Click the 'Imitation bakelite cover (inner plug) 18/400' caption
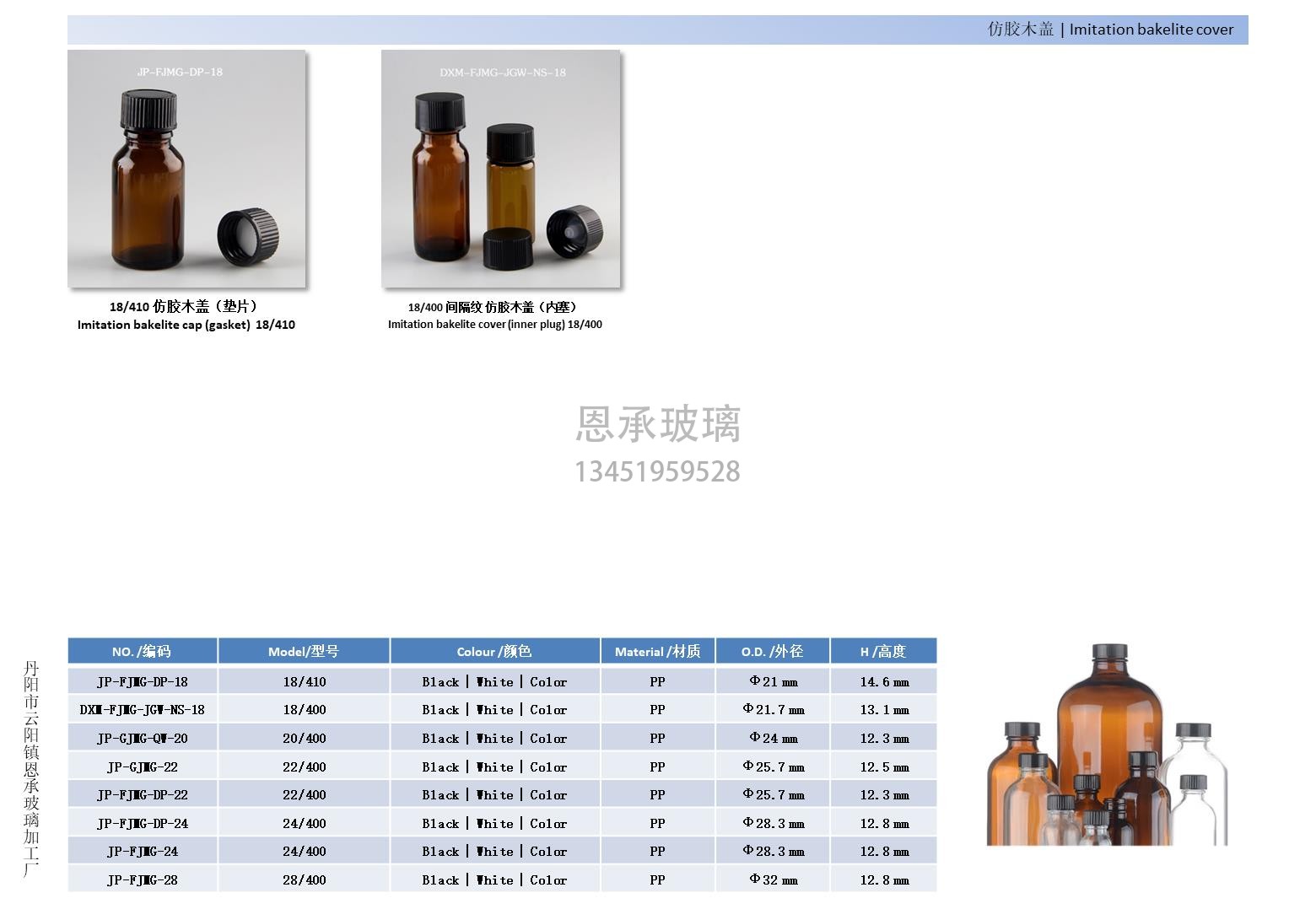Screen dimensions: 1316x909 click(x=495, y=325)
